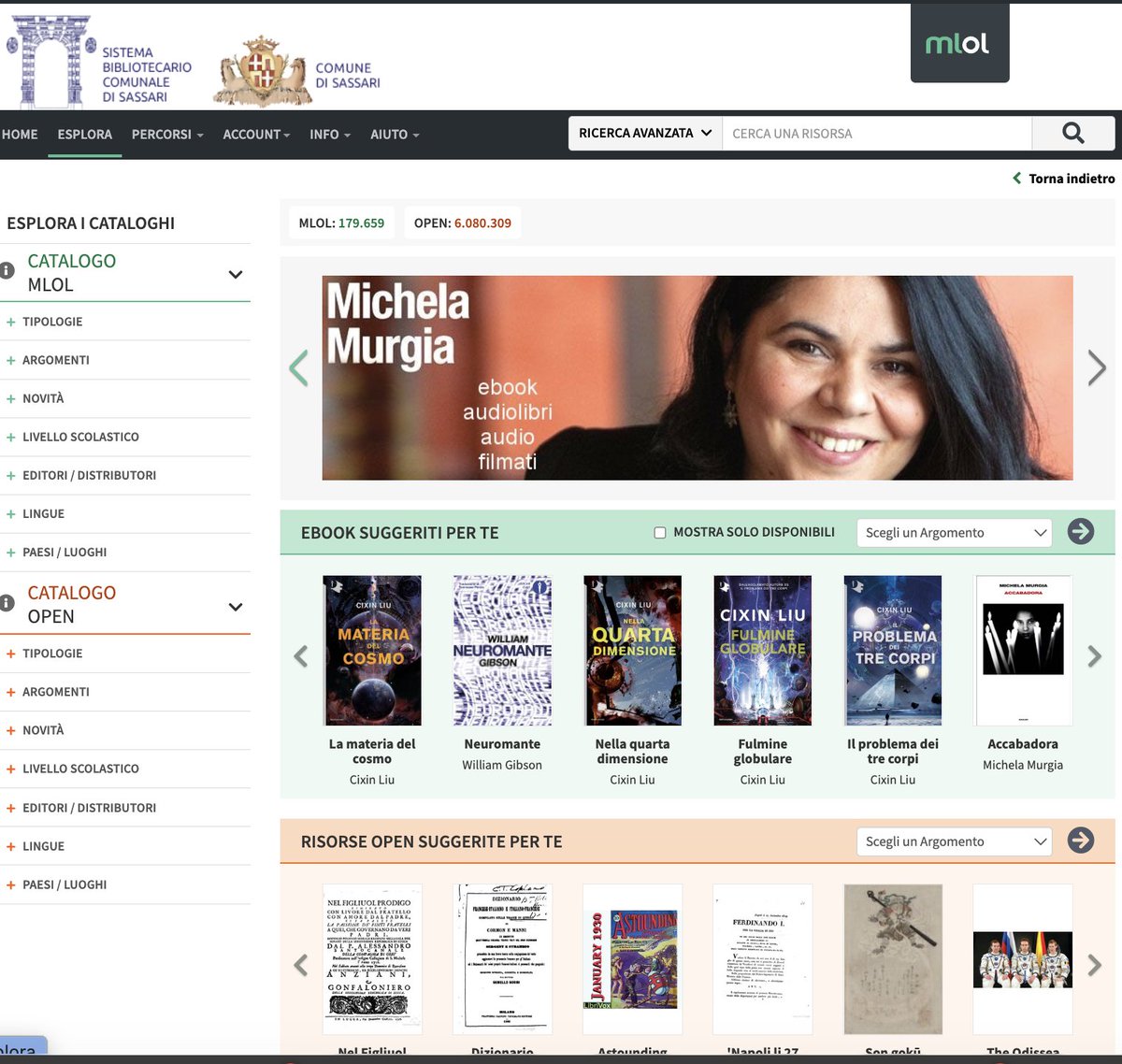Click William Gibson author name

pyautogui.click(x=502, y=765)
